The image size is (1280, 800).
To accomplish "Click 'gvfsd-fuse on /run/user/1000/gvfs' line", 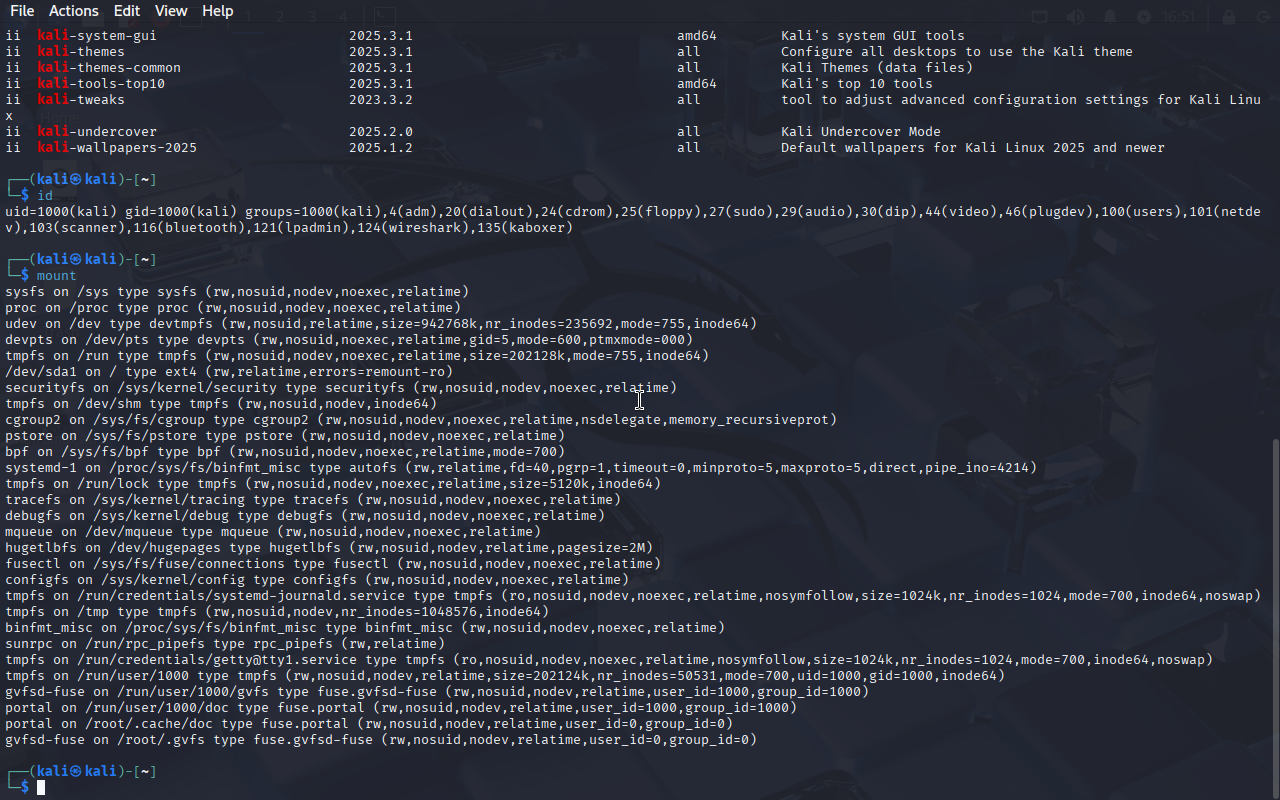I will tap(437, 691).
